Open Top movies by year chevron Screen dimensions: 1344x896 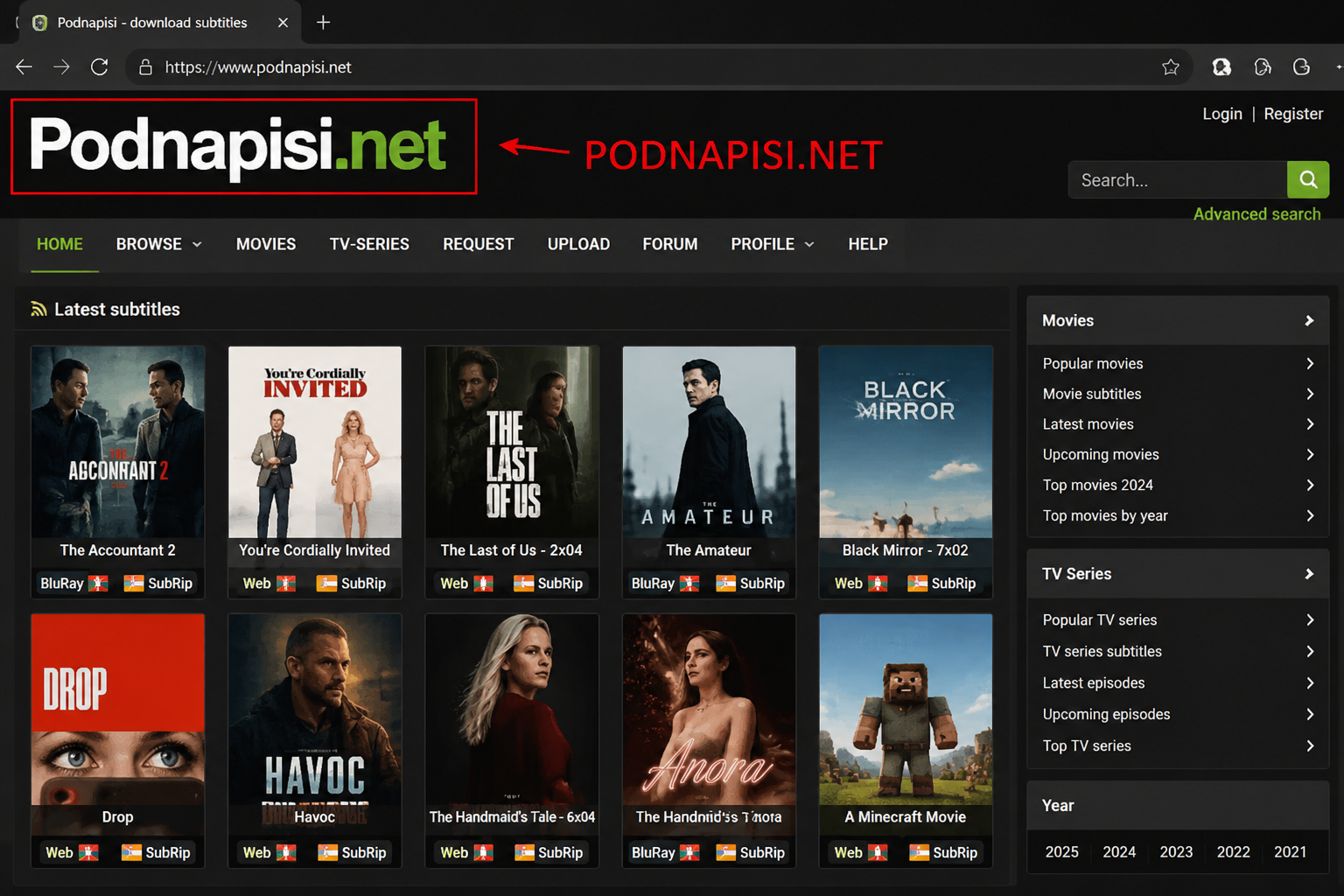[x=1310, y=515]
